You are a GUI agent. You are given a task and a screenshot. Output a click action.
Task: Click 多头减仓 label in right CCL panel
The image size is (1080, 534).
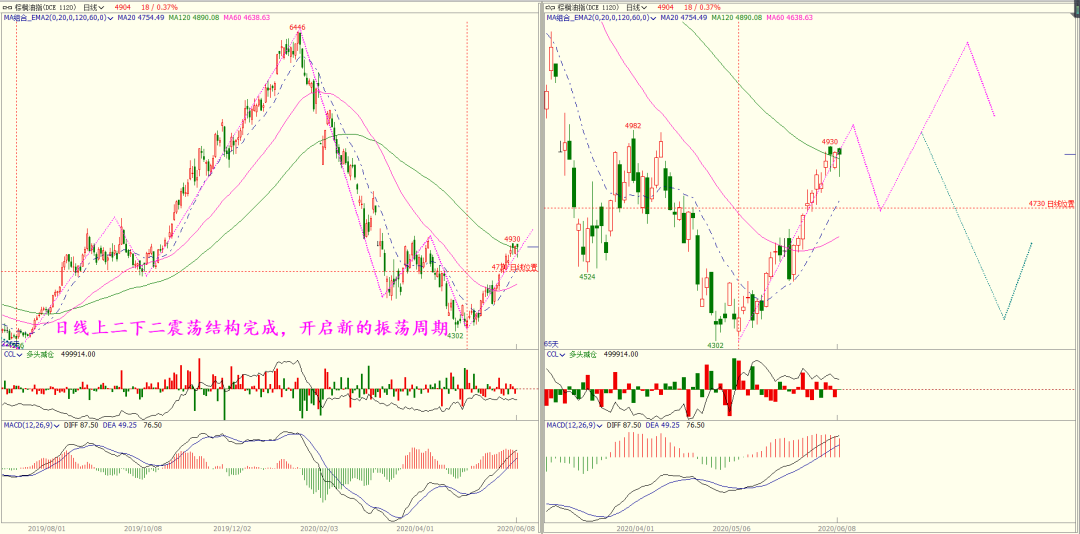pos(582,354)
